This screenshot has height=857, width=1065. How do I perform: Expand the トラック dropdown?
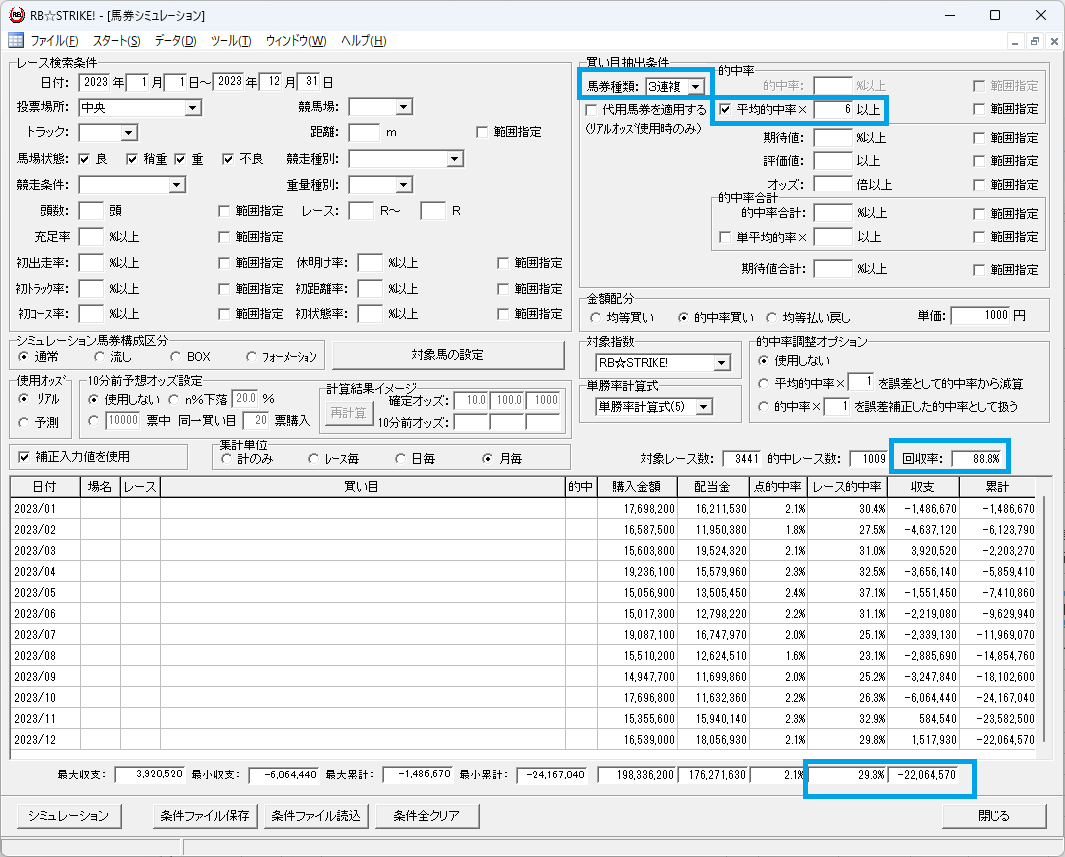coord(129,133)
